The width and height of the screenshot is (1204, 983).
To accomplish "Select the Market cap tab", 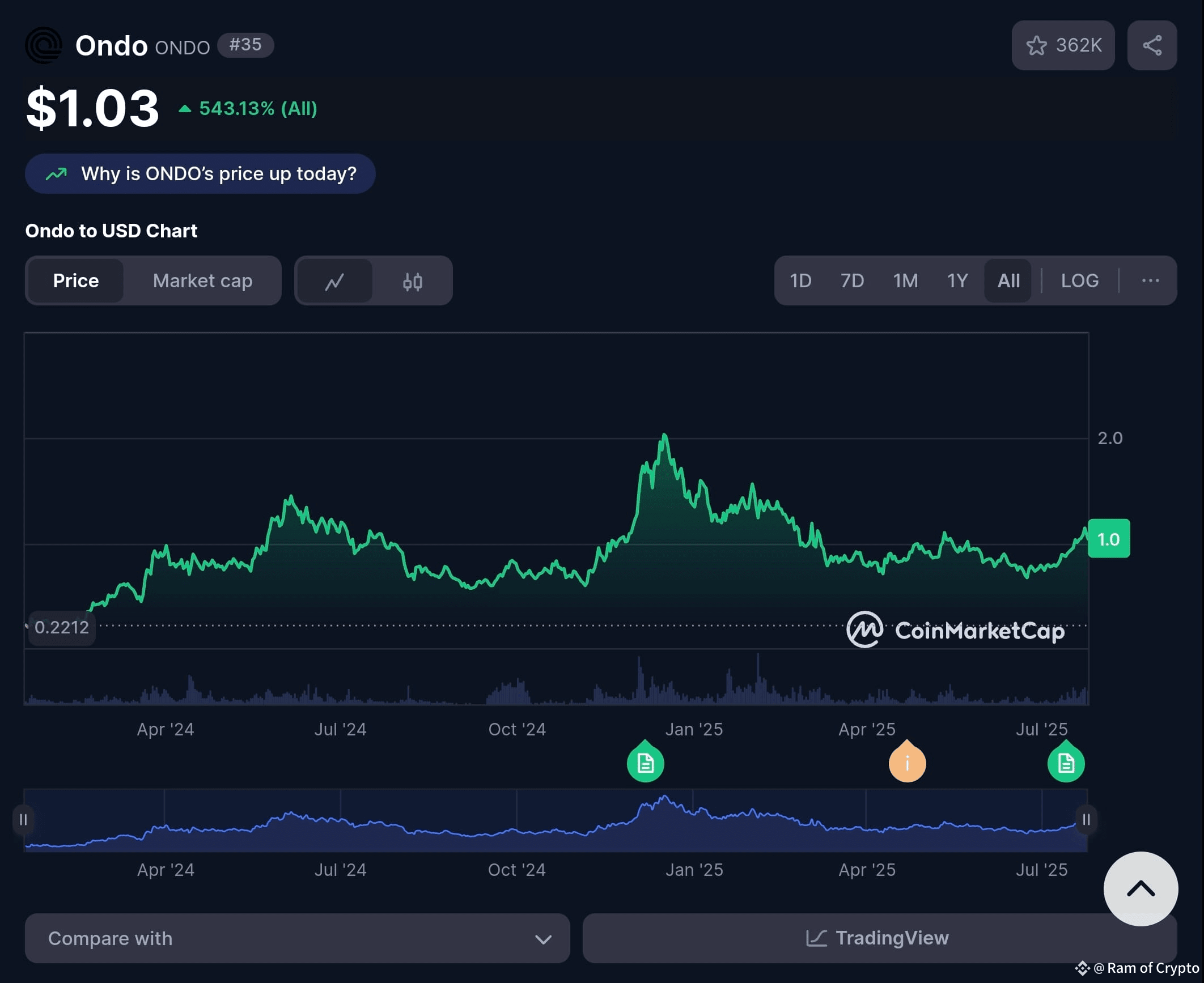I will coord(202,281).
